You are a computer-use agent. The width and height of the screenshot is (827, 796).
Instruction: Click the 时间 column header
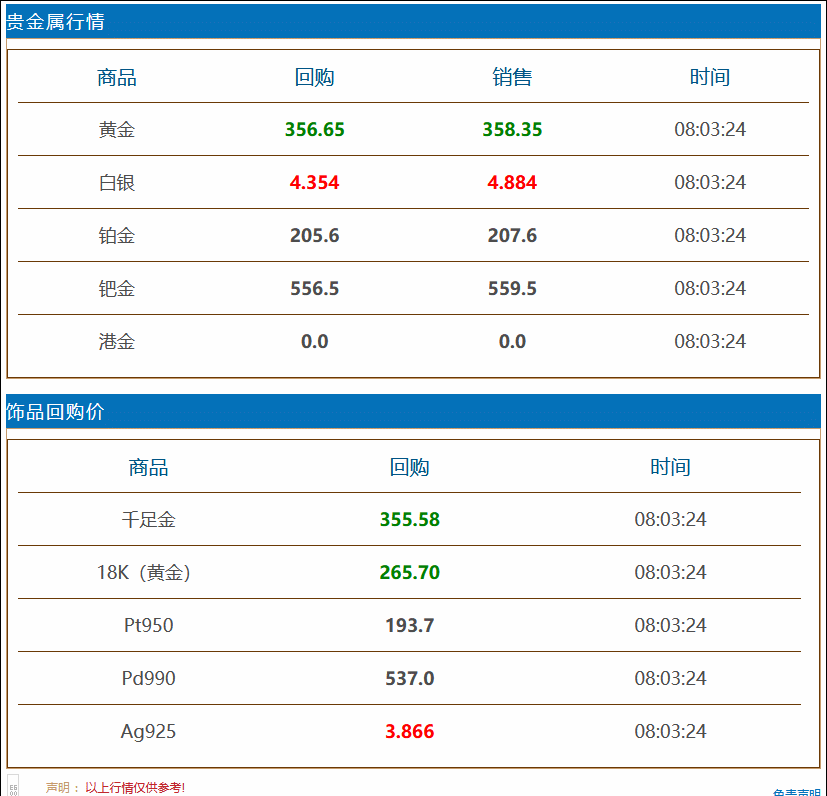coord(710,77)
